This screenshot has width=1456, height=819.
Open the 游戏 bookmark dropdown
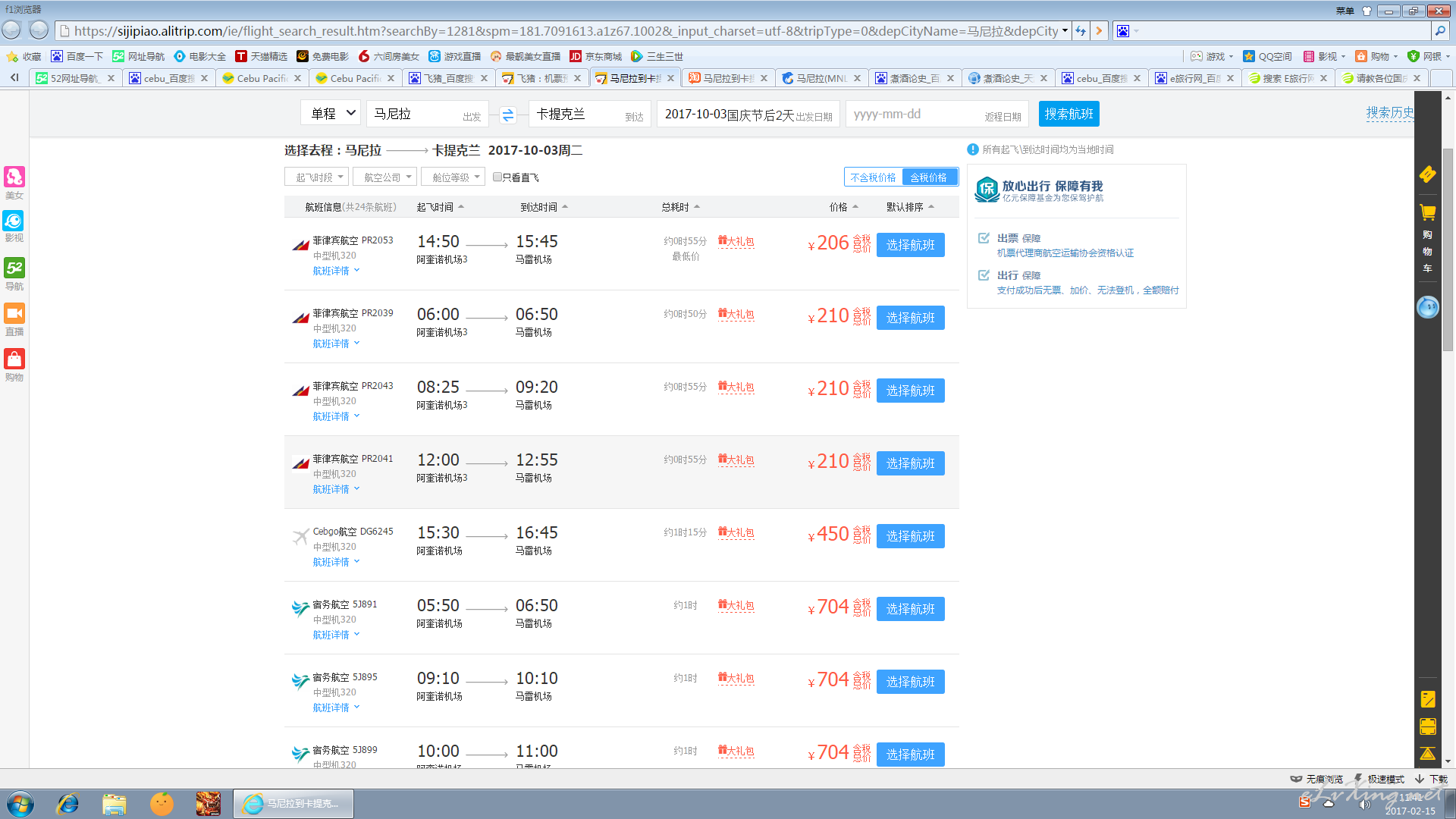pyautogui.click(x=1212, y=56)
